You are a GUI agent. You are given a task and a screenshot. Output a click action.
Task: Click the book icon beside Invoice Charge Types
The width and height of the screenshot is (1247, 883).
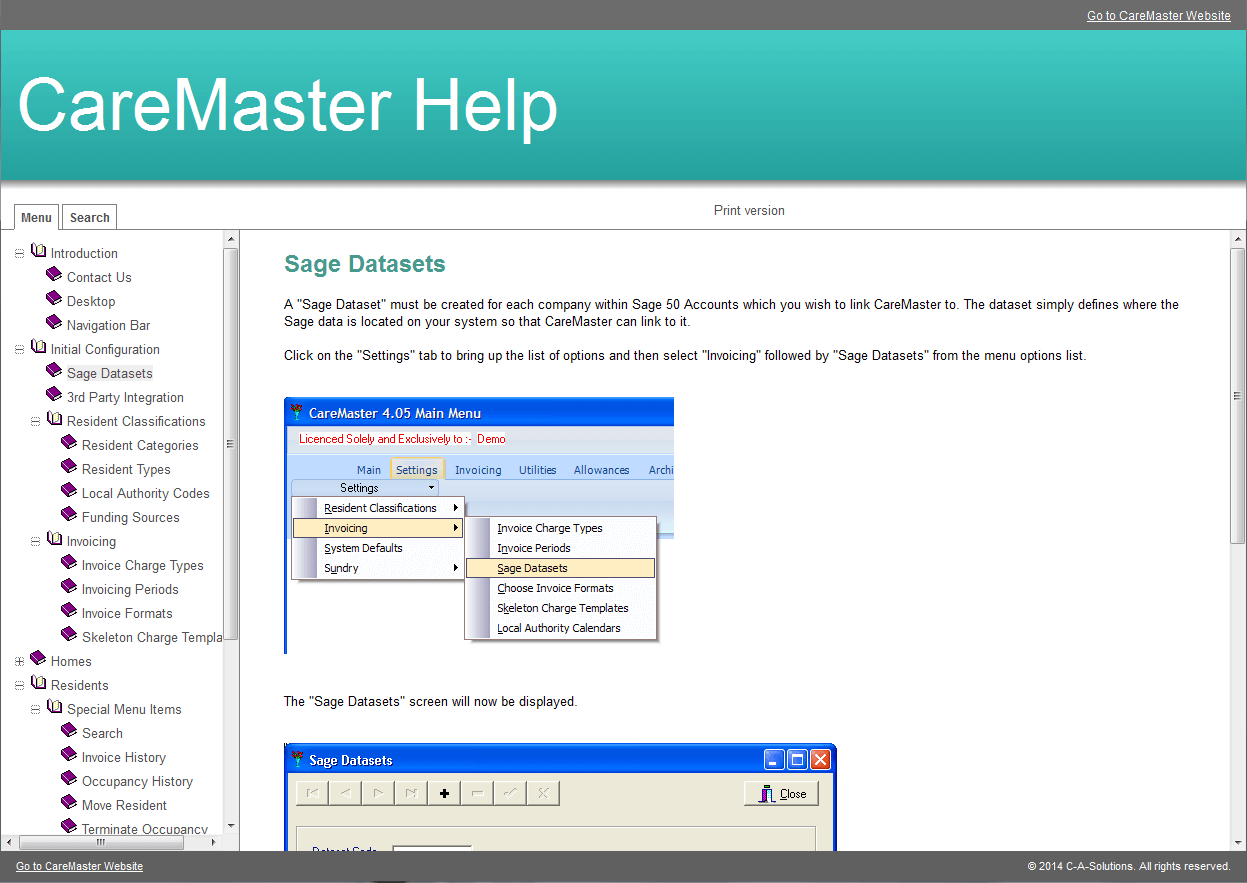69,563
